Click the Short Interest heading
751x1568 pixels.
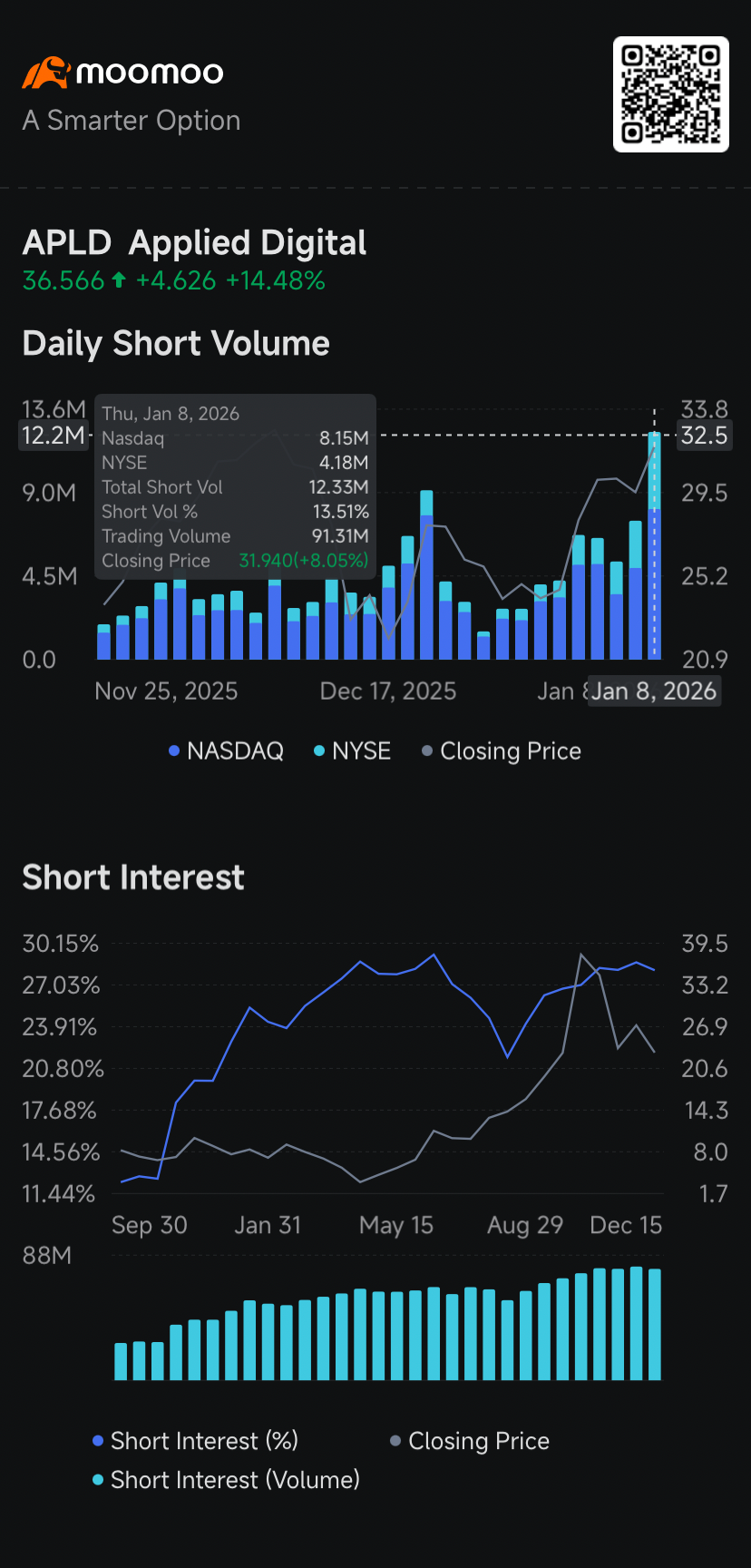click(x=133, y=877)
